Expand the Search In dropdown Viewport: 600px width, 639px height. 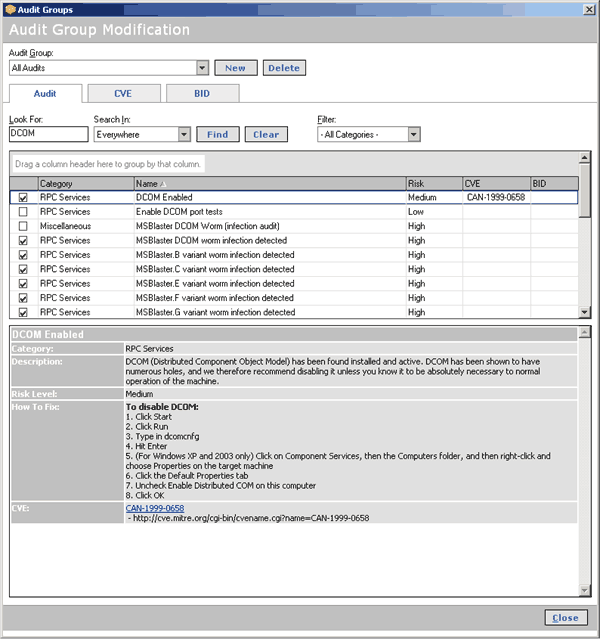183,134
